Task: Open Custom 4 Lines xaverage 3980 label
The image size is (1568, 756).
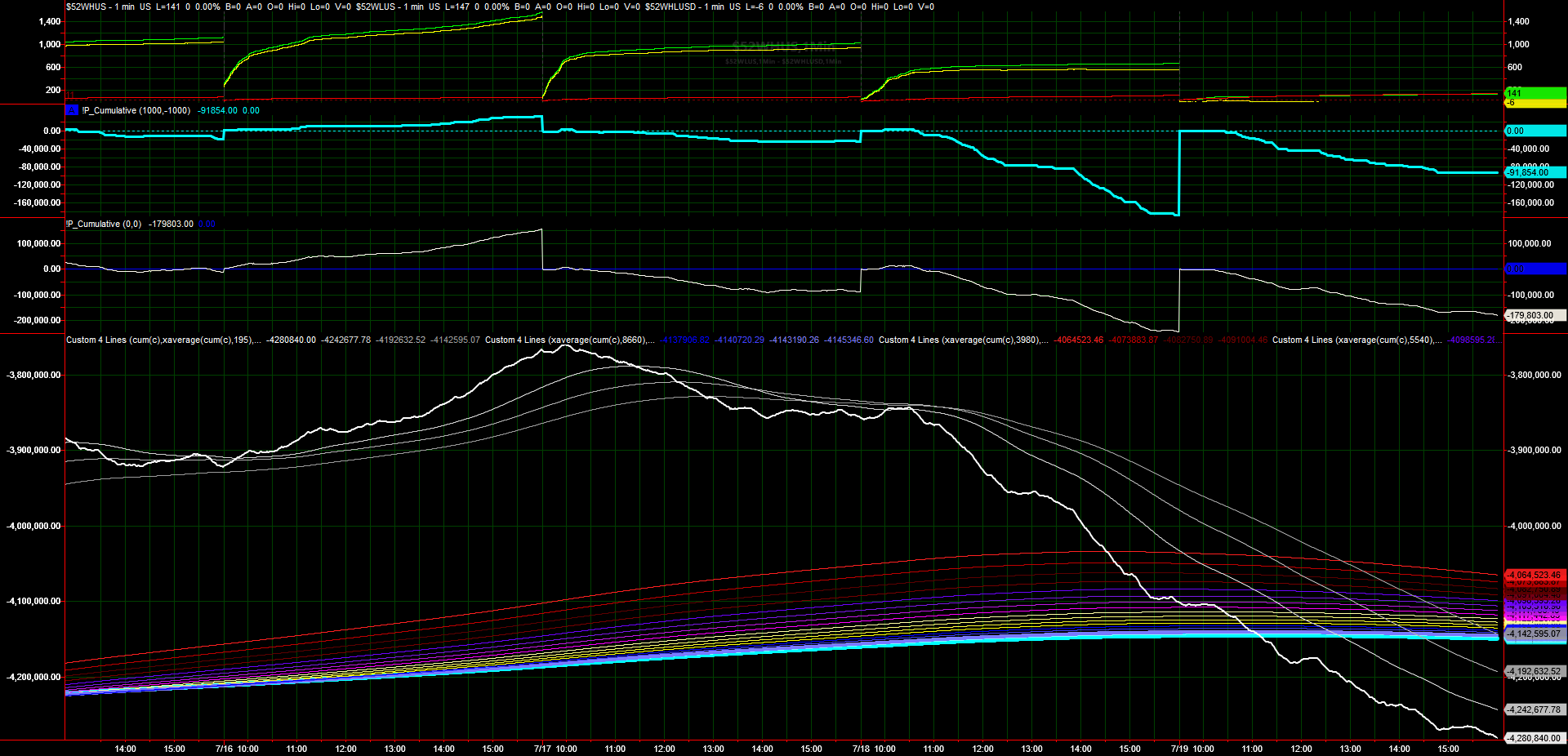Action: click(963, 340)
